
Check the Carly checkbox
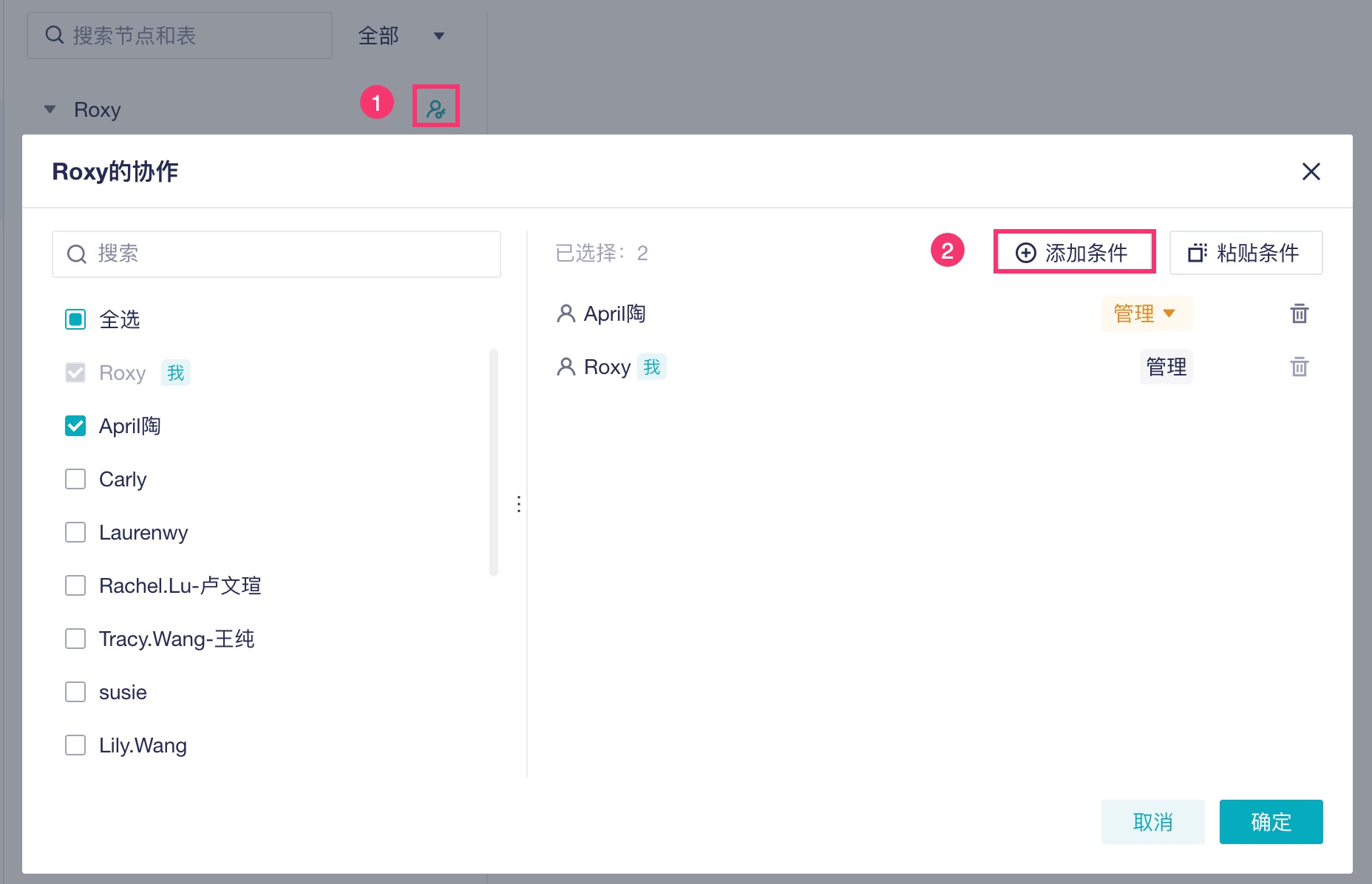point(75,479)
